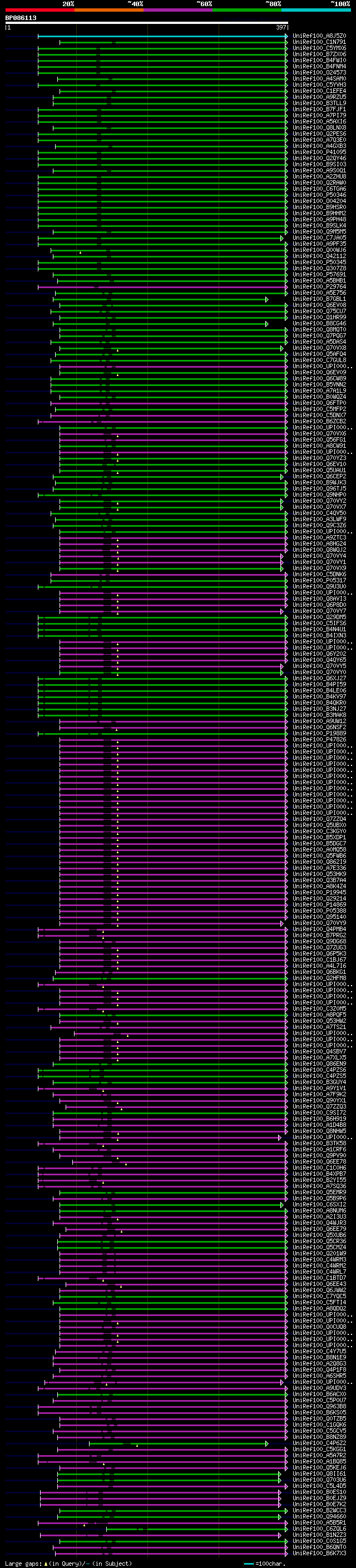
Task: Select hit UniRef100_Q6Y202
Action: (x=319, y=654)
